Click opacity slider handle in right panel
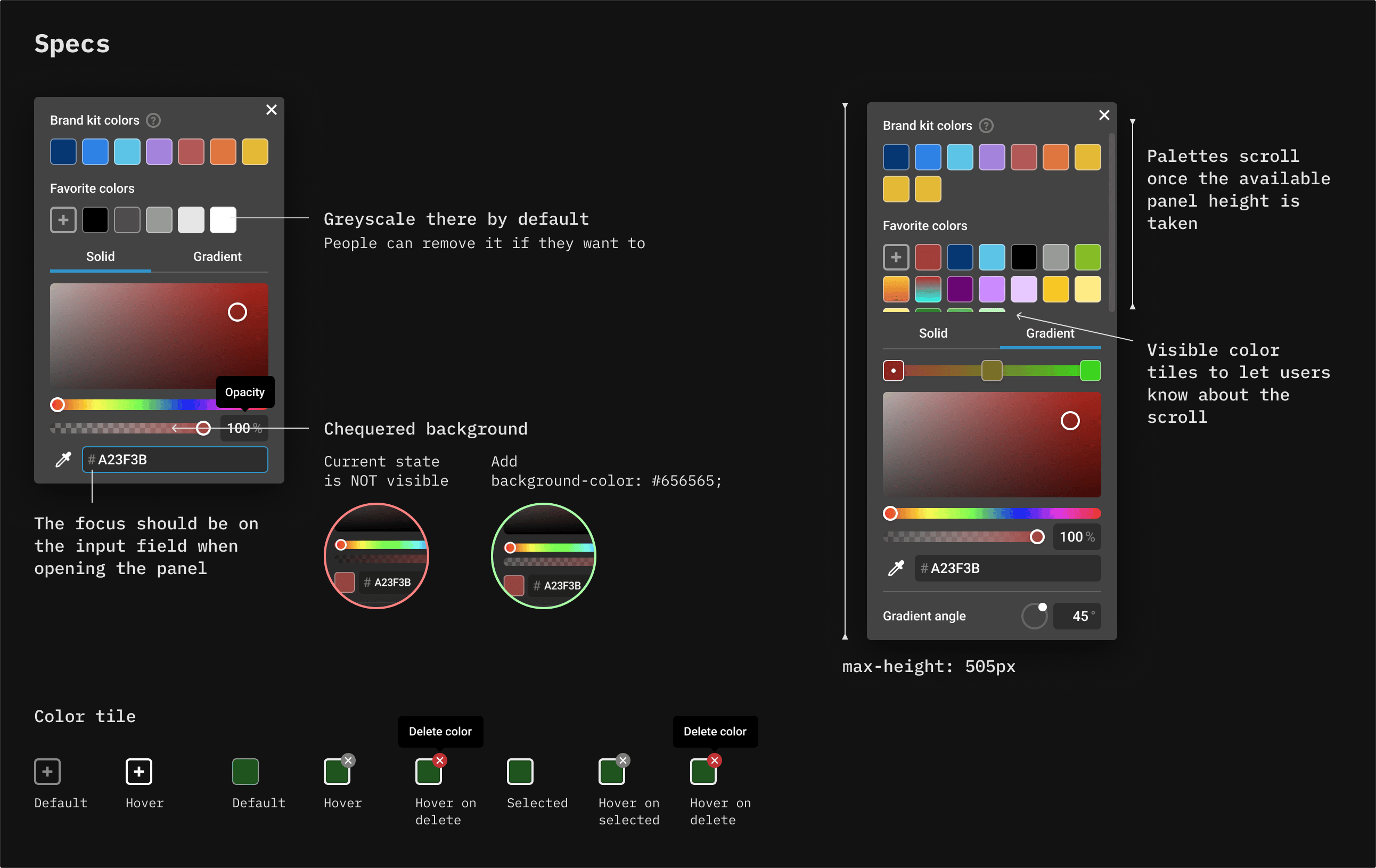The image size is (1376, 868). point(1037,537)
